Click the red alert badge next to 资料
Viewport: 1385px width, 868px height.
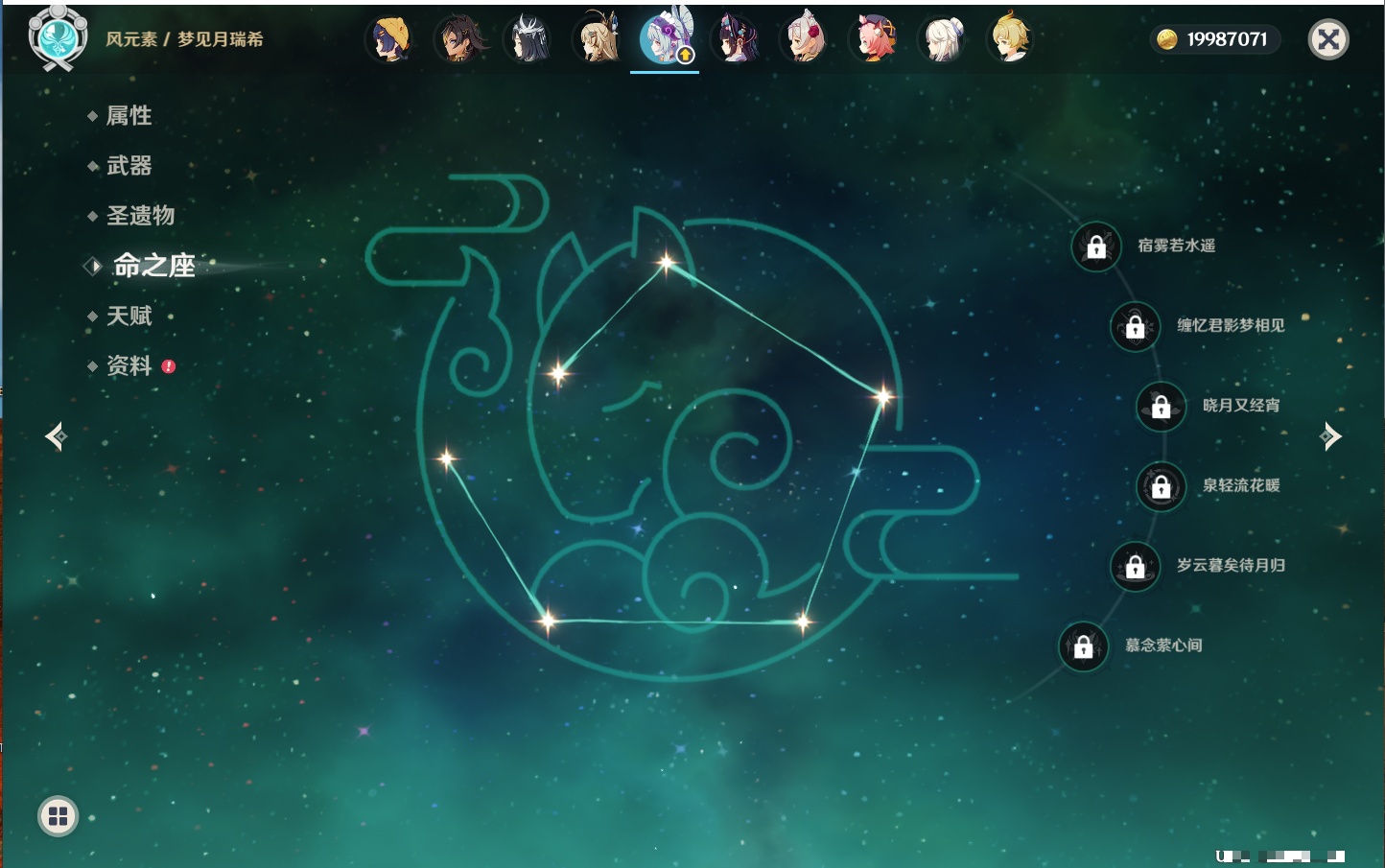pos(169,366)
